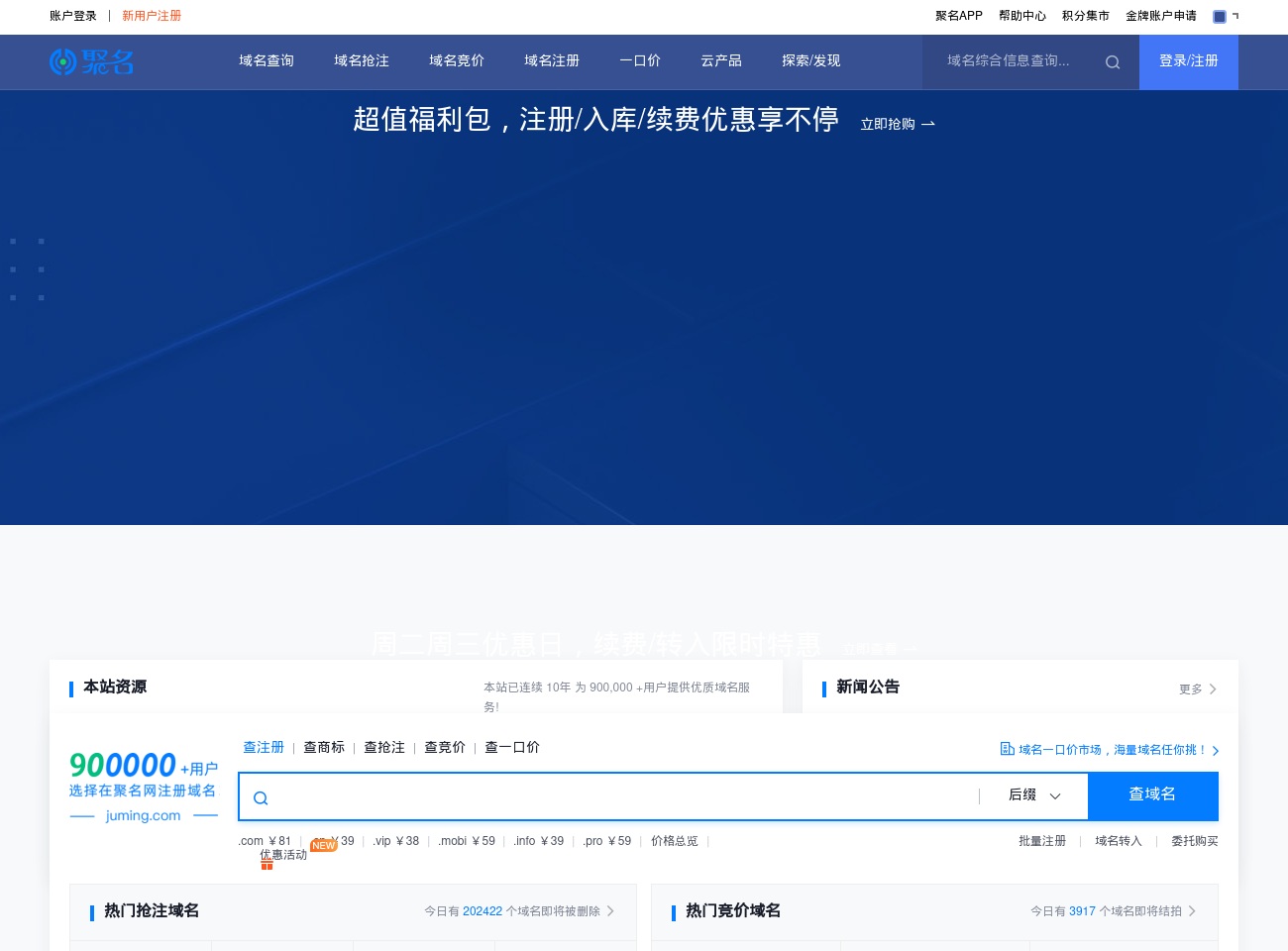
Task: Click 立即抢购 on the banner
Action: [x=888, y=124]
